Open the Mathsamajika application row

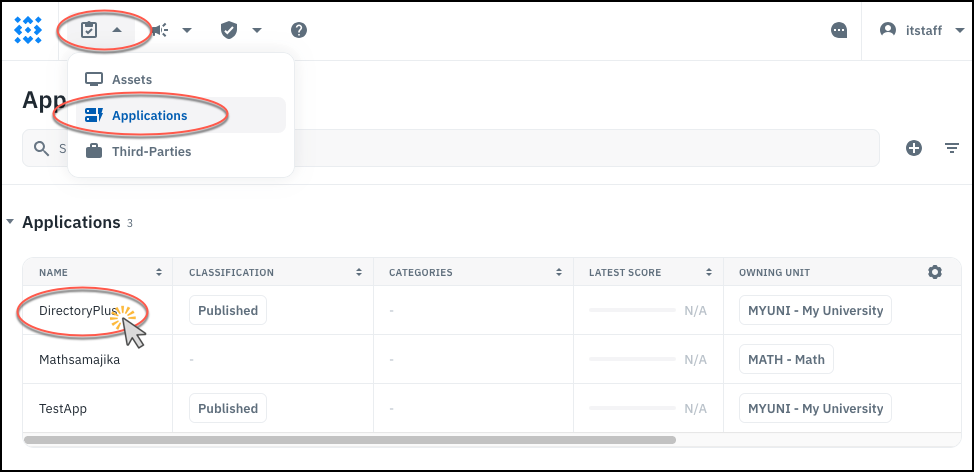pos(79,359)
